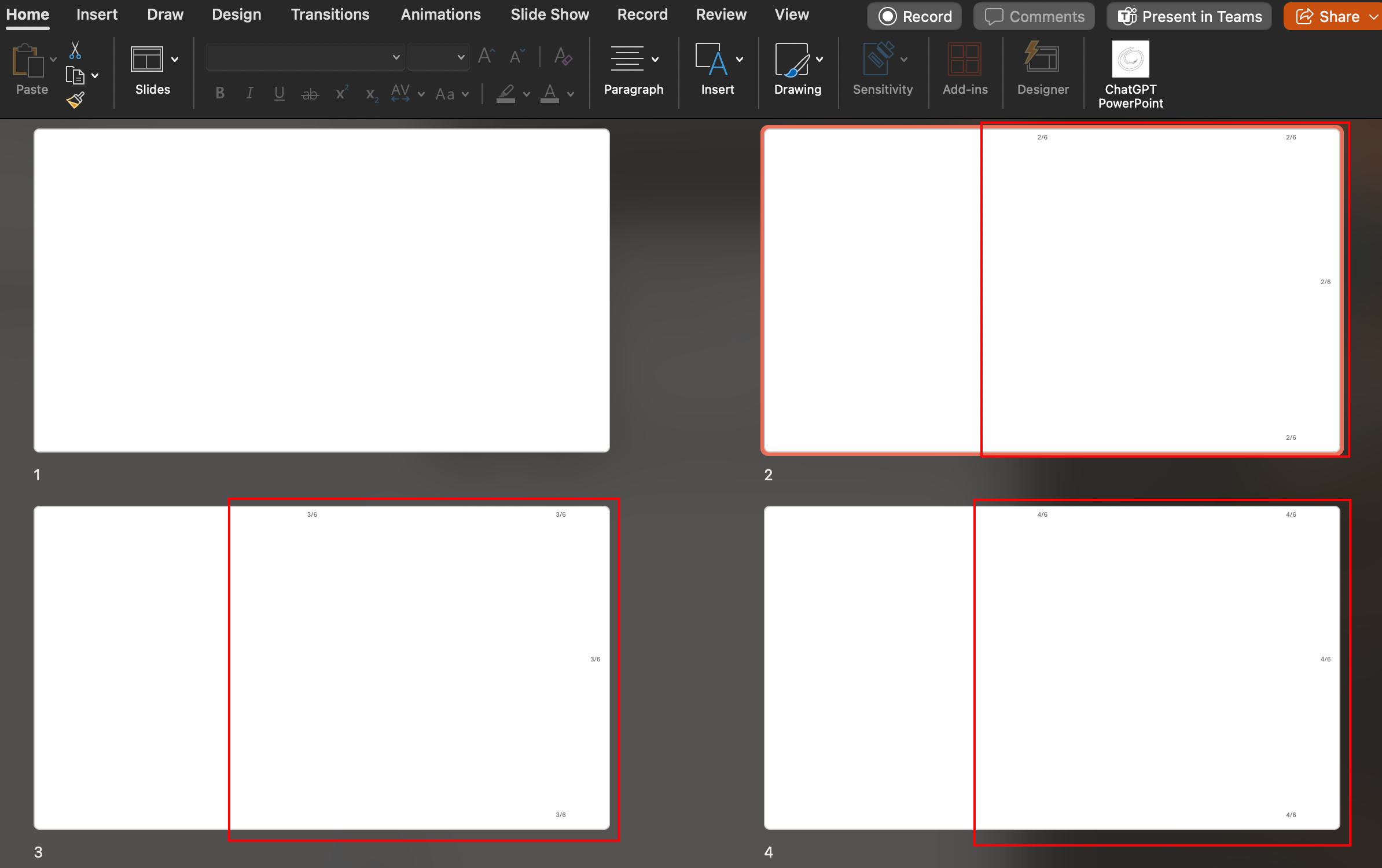Open the Slide Show tab
Screen dimensions: 1382x868
549,14
